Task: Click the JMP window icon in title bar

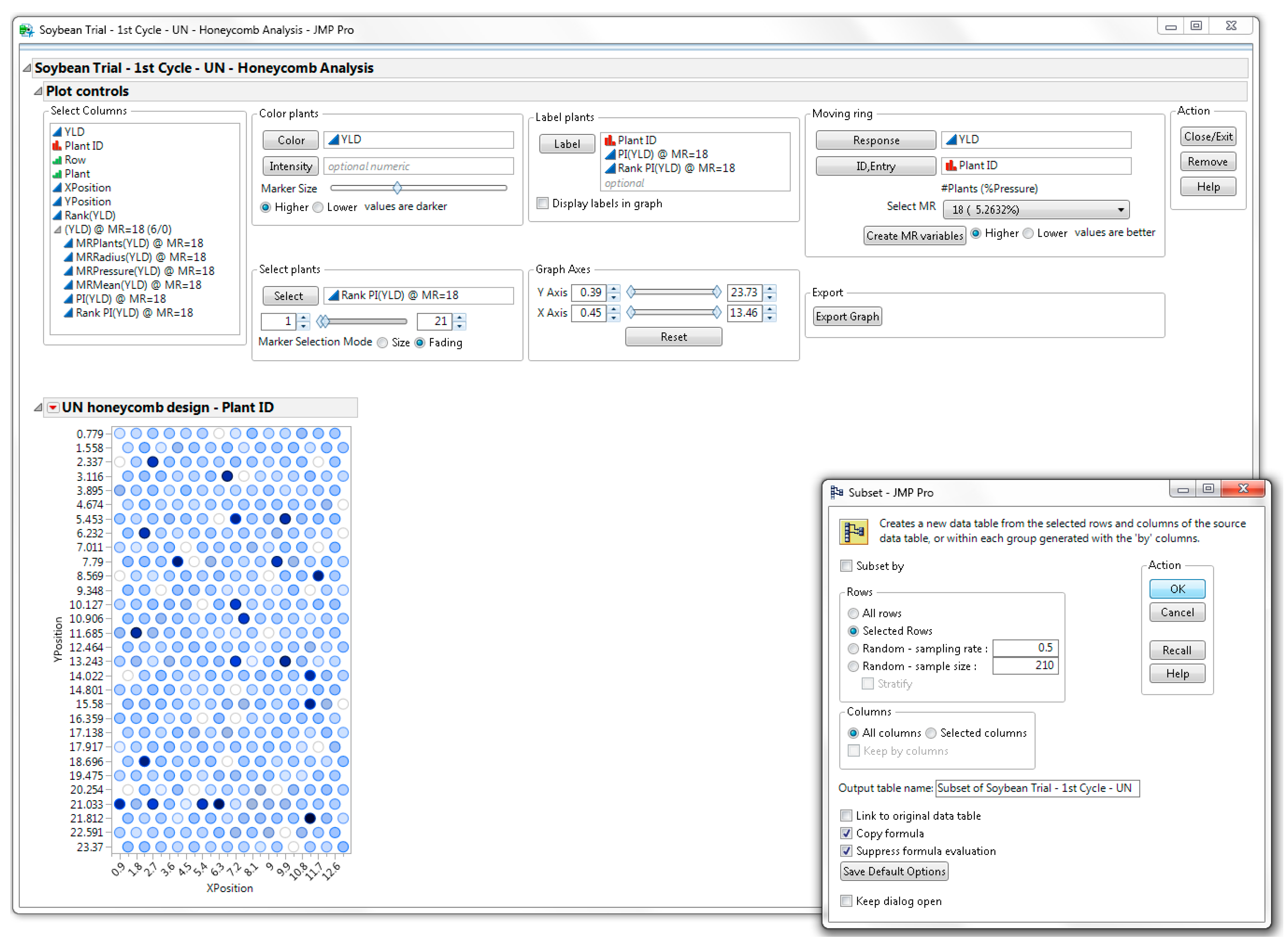Action: [26, 30]
